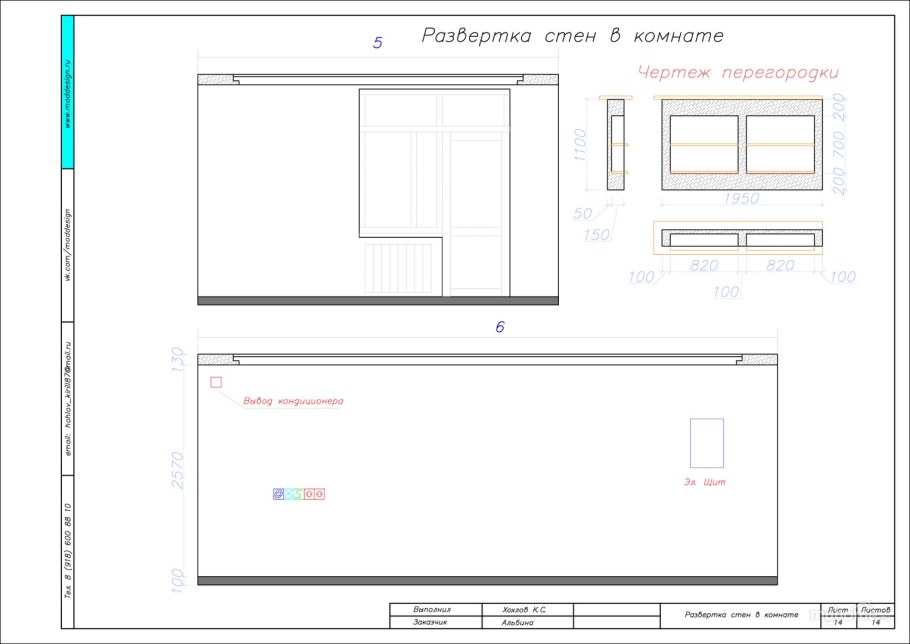Click the right niche of partition front view

(x=780, y=144)
